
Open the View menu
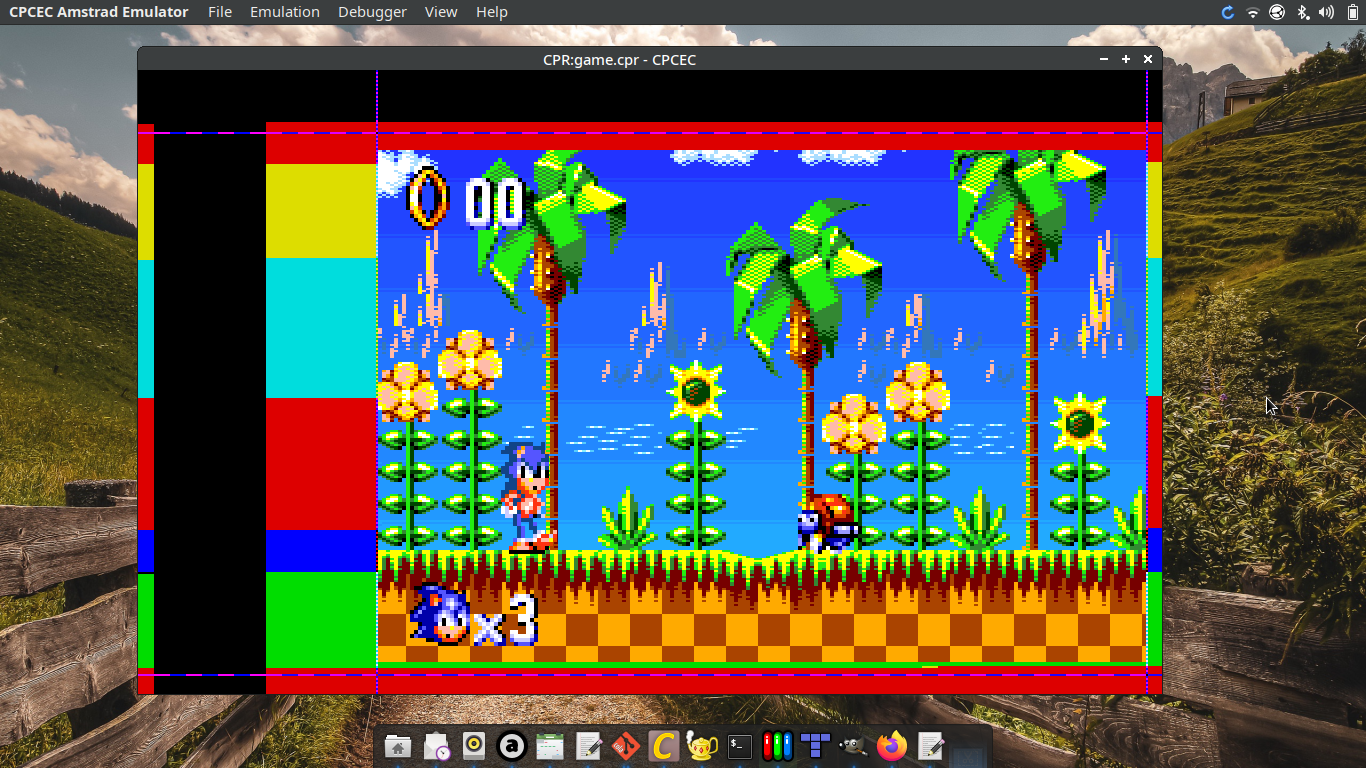(441, 12)
